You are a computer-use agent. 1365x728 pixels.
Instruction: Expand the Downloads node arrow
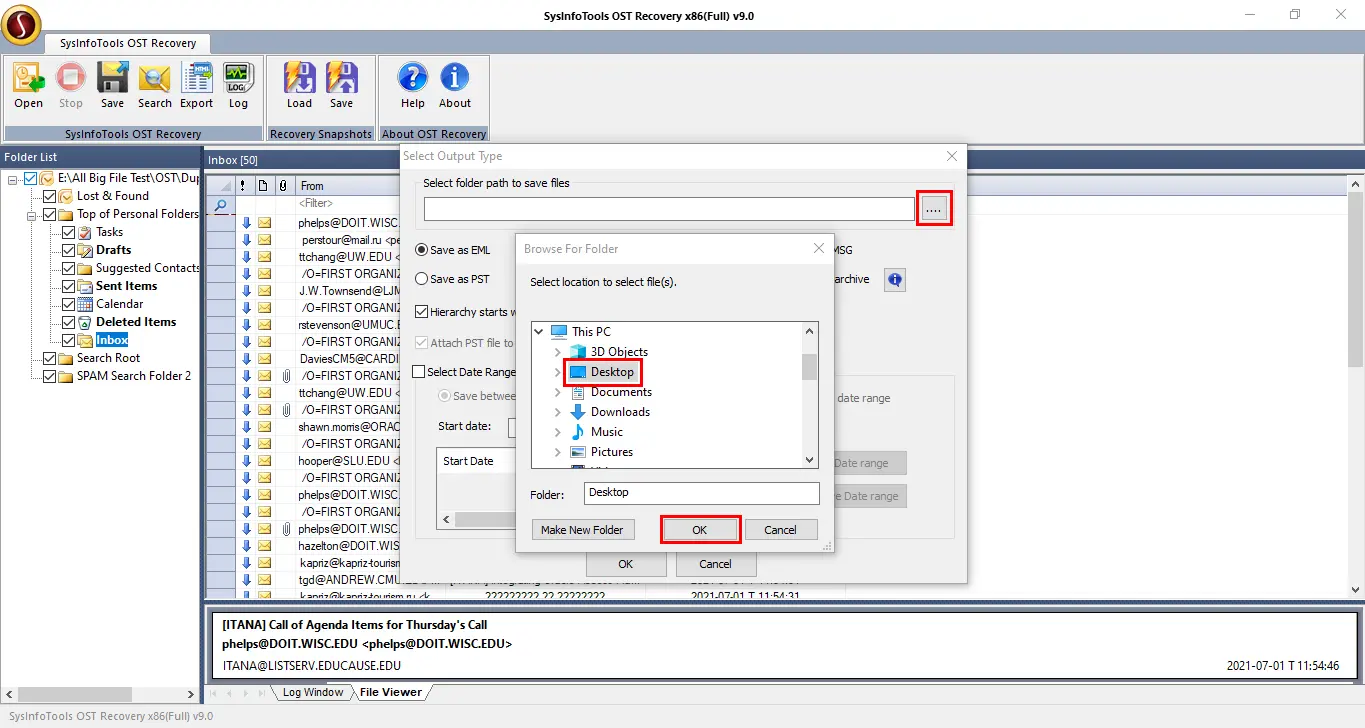(558, 412)
